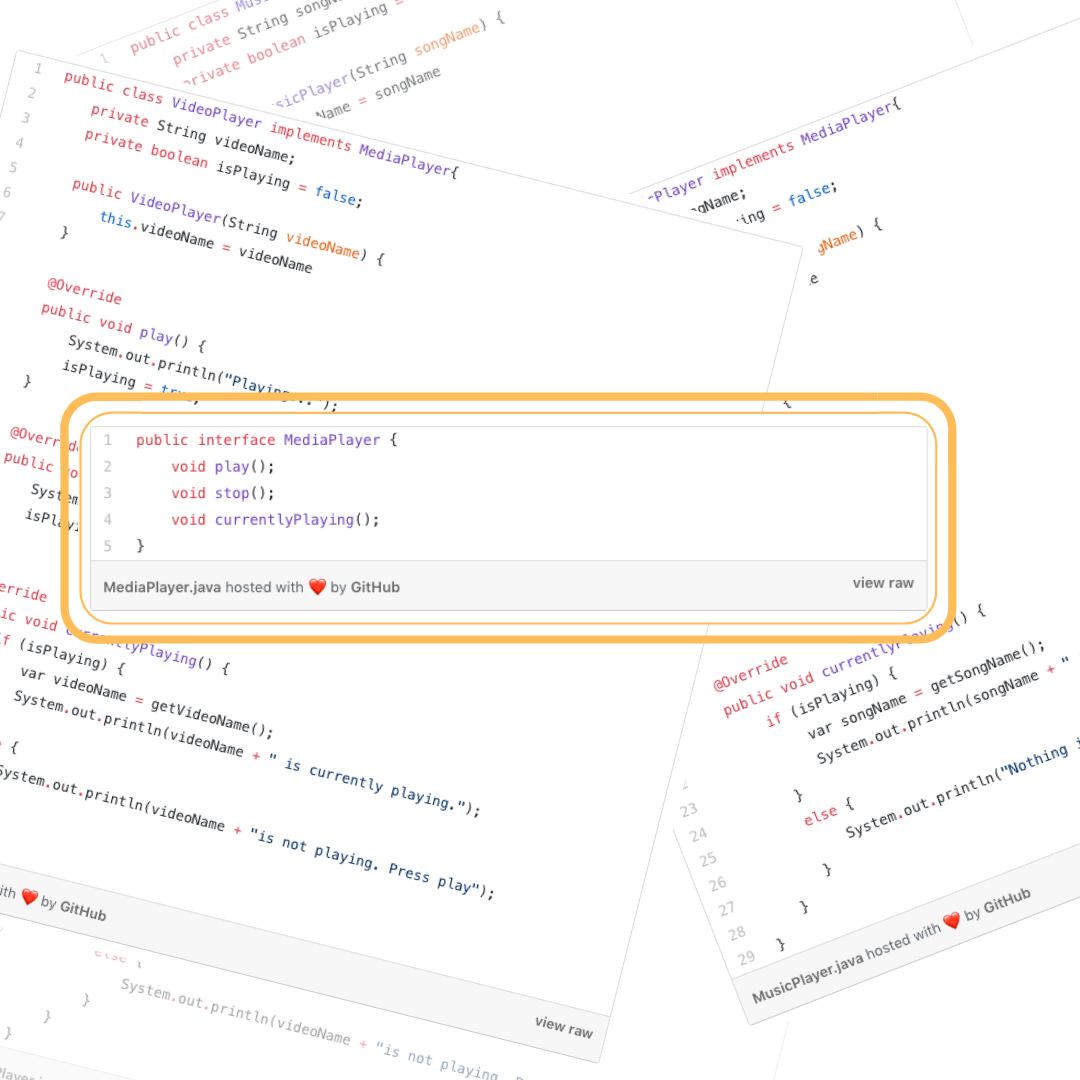Image resolution: width=1080 pixels, height=1080 pixels.
Task: Select '@Override' above 'public void play()' in VideoPlayer
Action: [x=84, y=291]
